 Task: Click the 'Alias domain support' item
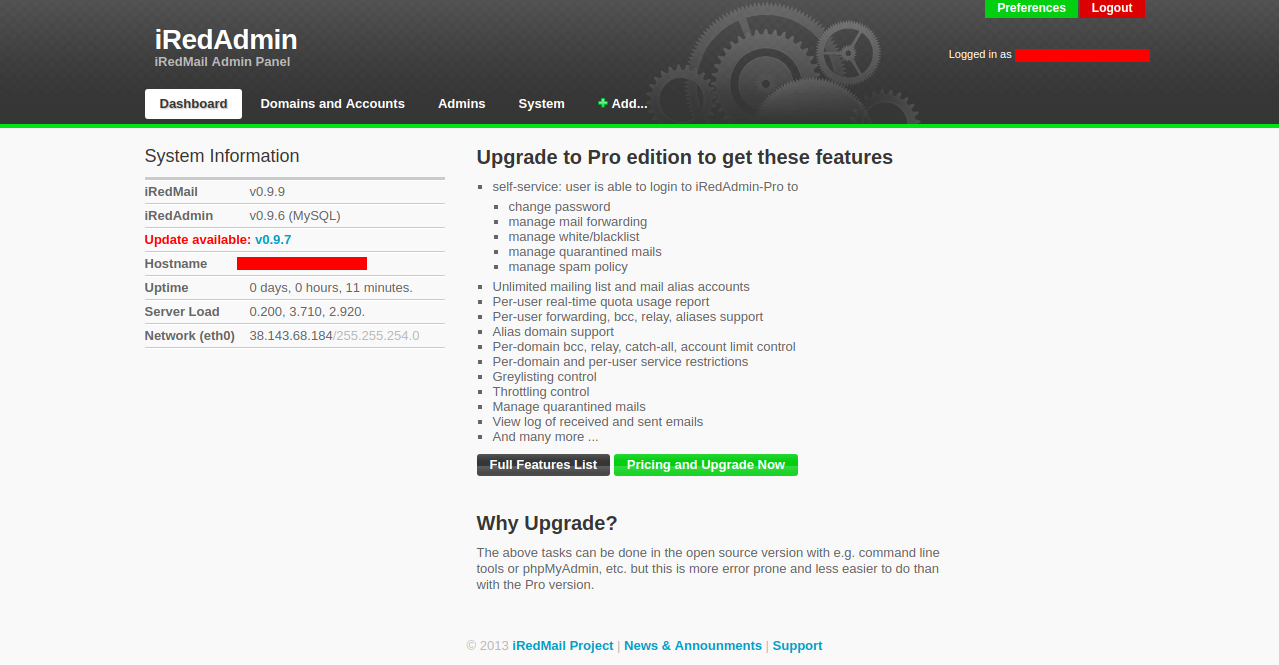coord(553,332)
